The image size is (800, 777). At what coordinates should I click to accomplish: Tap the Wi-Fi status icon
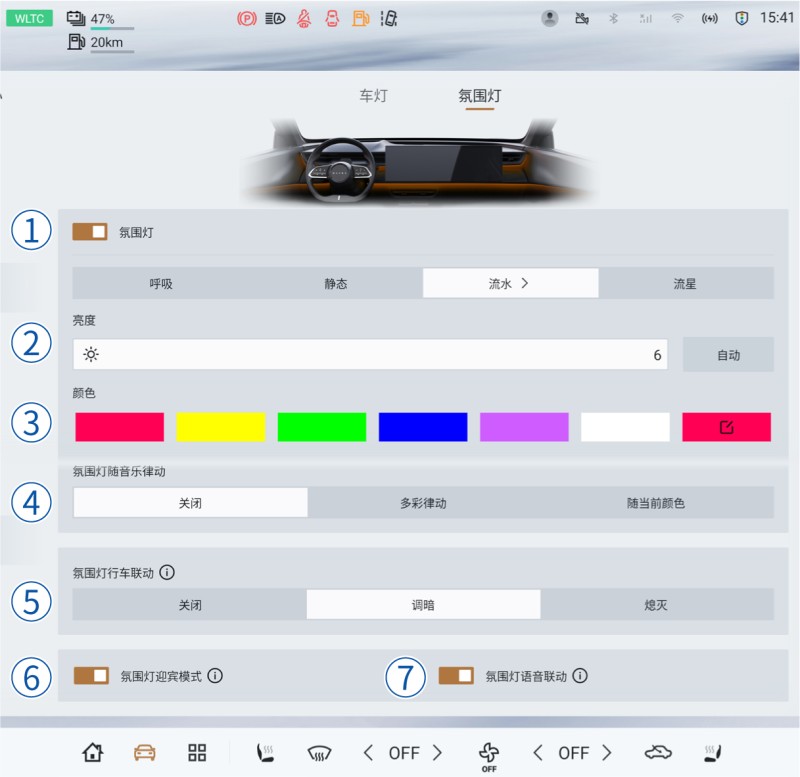(x=678, y=19)
